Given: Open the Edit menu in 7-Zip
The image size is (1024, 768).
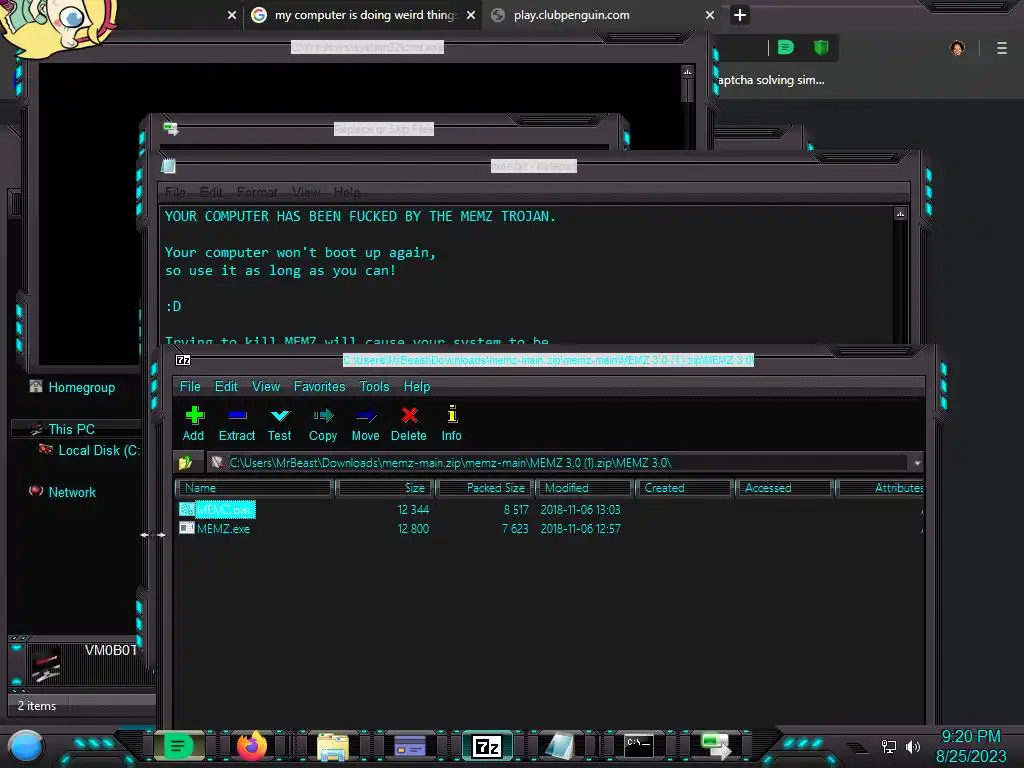Looking at the screenshot, I should pos(226,386).
